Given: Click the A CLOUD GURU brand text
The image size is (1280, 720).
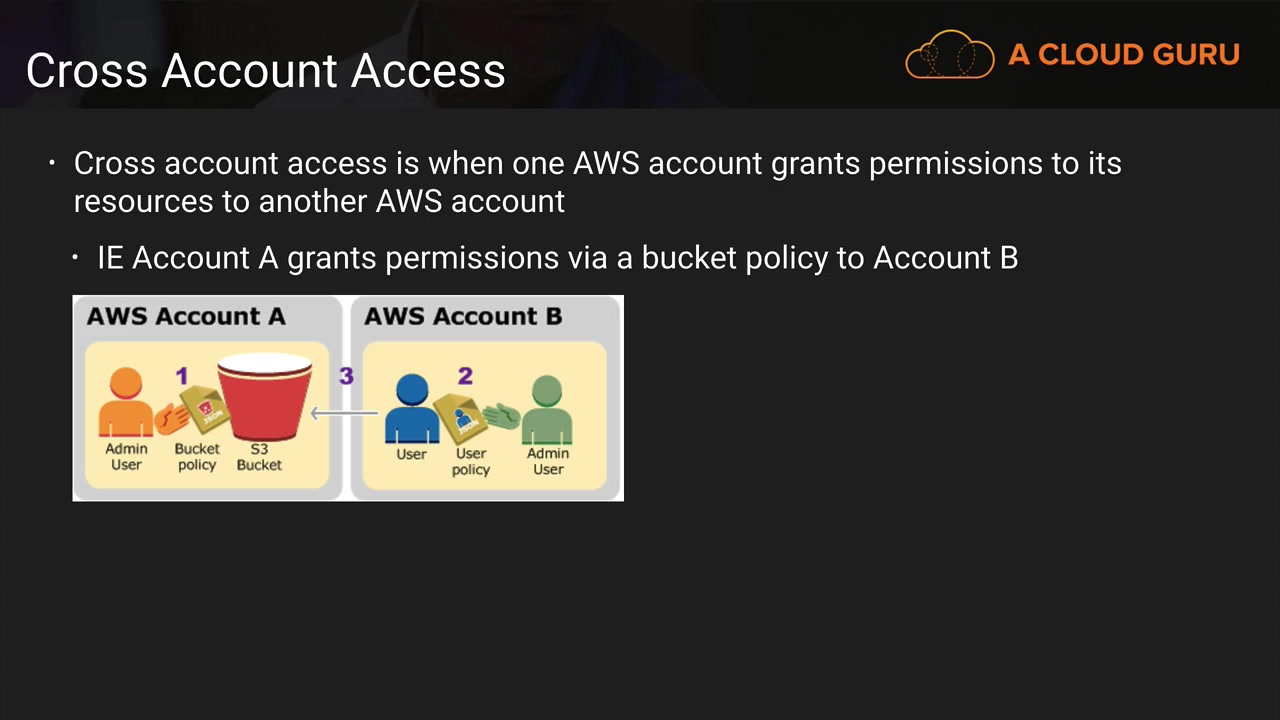Looking at the screenshot, I should pyautogui.click(x=1124, y=54).
